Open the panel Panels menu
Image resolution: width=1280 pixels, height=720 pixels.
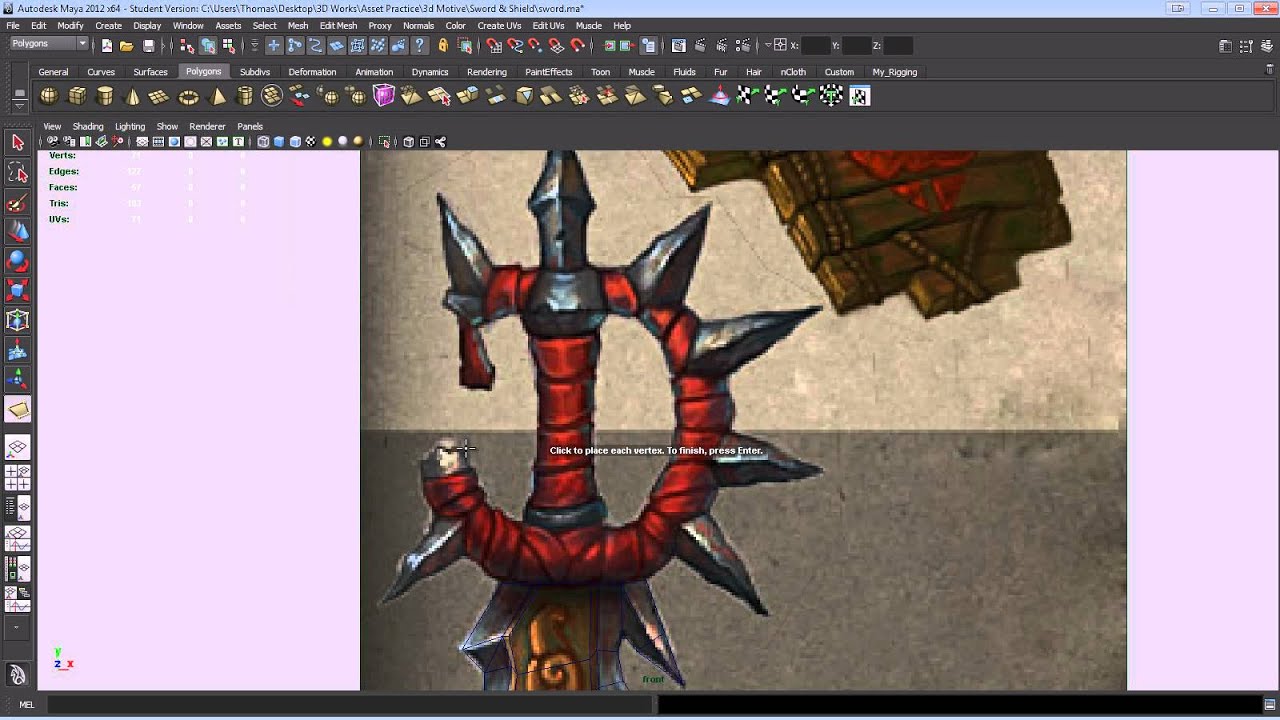(250, 127)
